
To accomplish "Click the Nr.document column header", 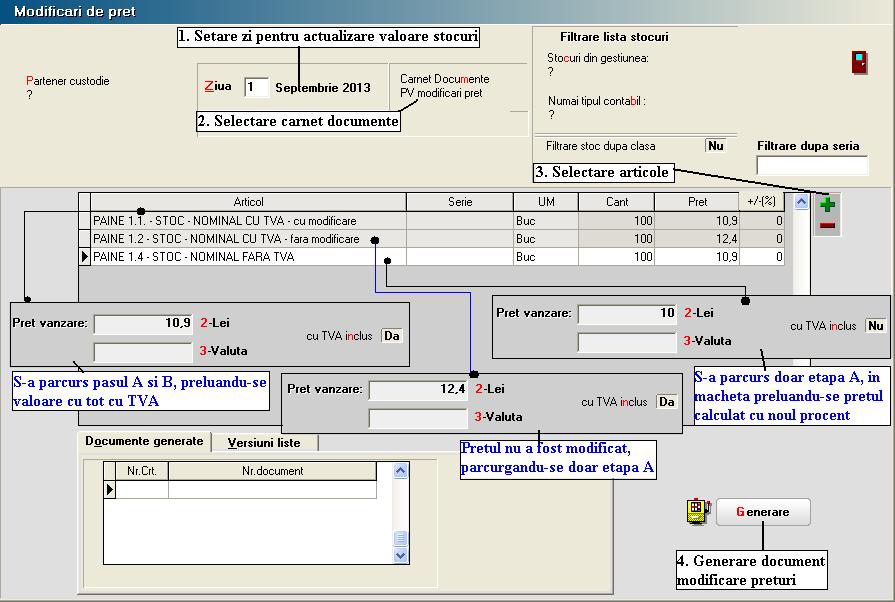I will coord(272,471).
